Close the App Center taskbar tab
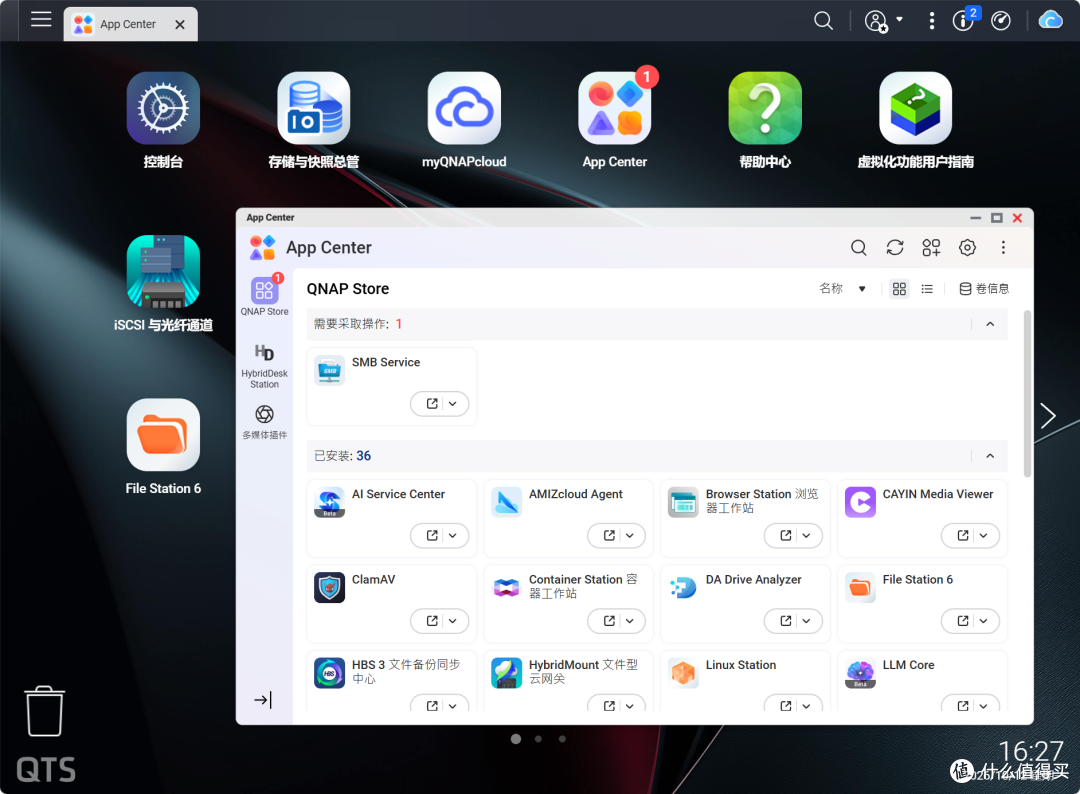The width and height of the screenshot is (1080, 794). pyautogui.click(x=180, y=25)
